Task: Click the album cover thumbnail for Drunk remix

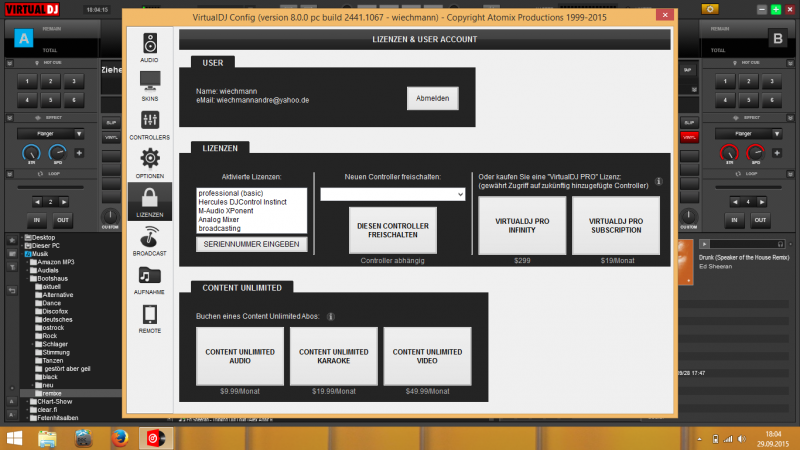Action: [686, 263]
